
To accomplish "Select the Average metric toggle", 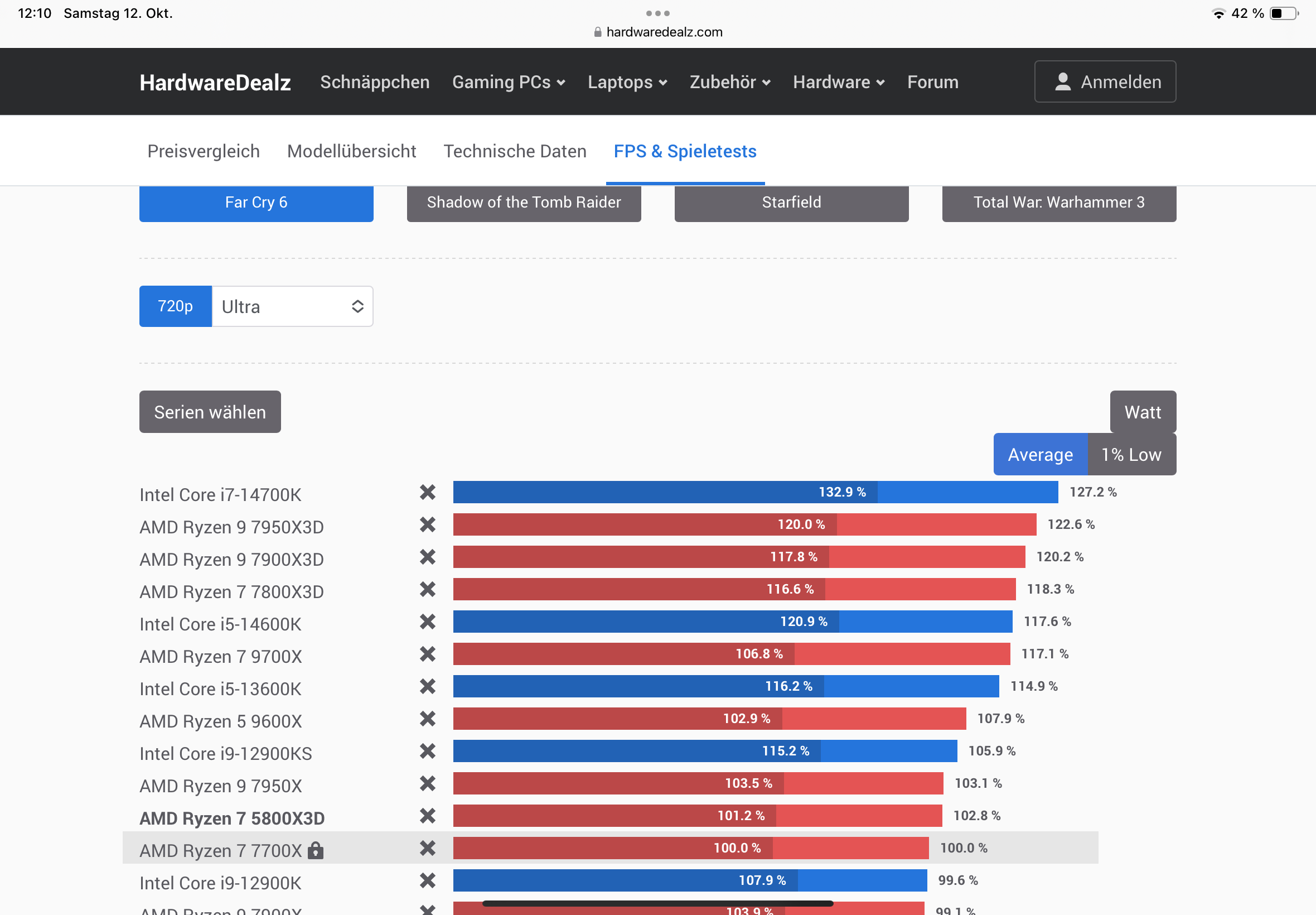I will (x=1040, y=455).
